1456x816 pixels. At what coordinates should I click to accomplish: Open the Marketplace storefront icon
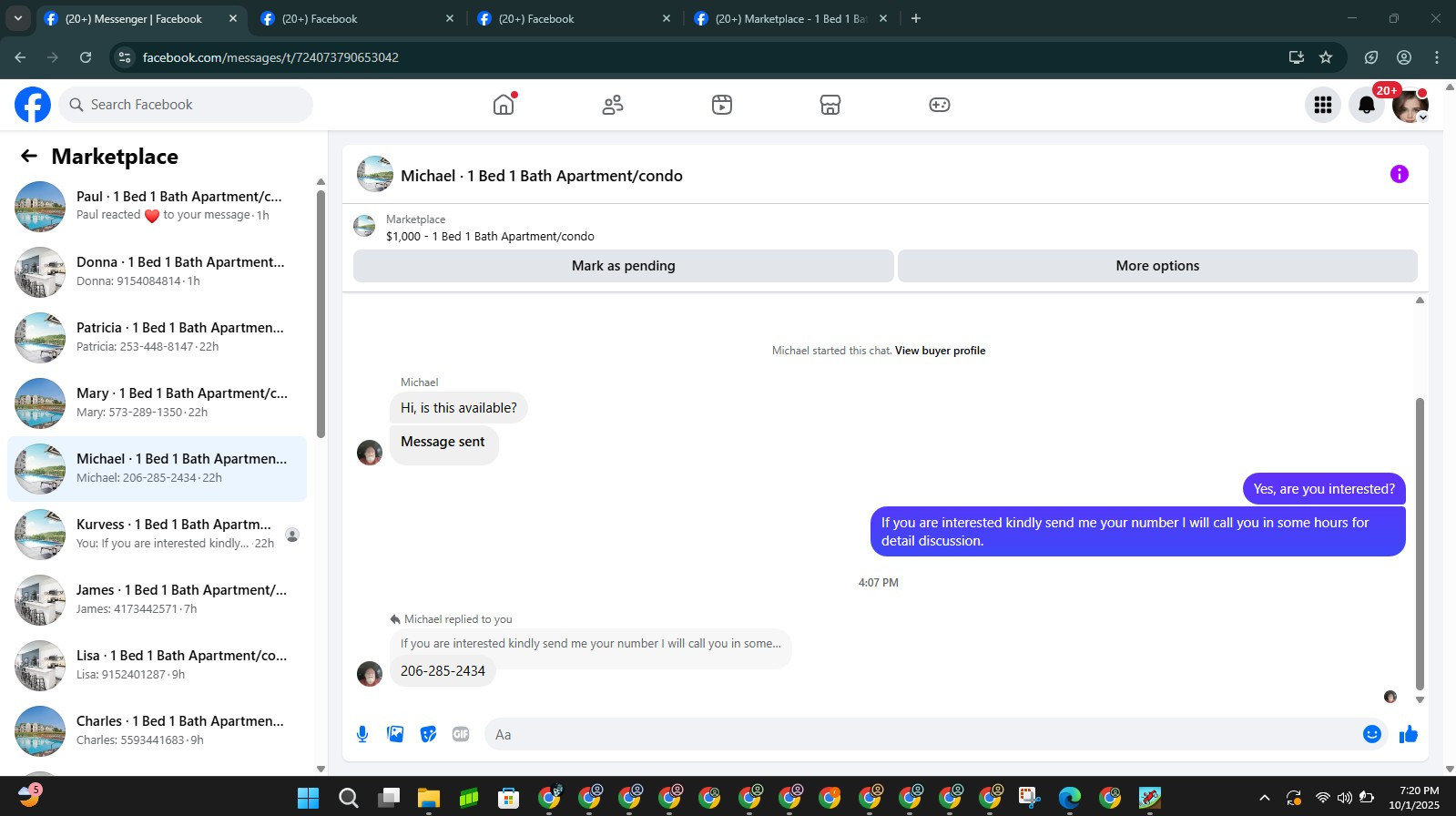(830, 105)
